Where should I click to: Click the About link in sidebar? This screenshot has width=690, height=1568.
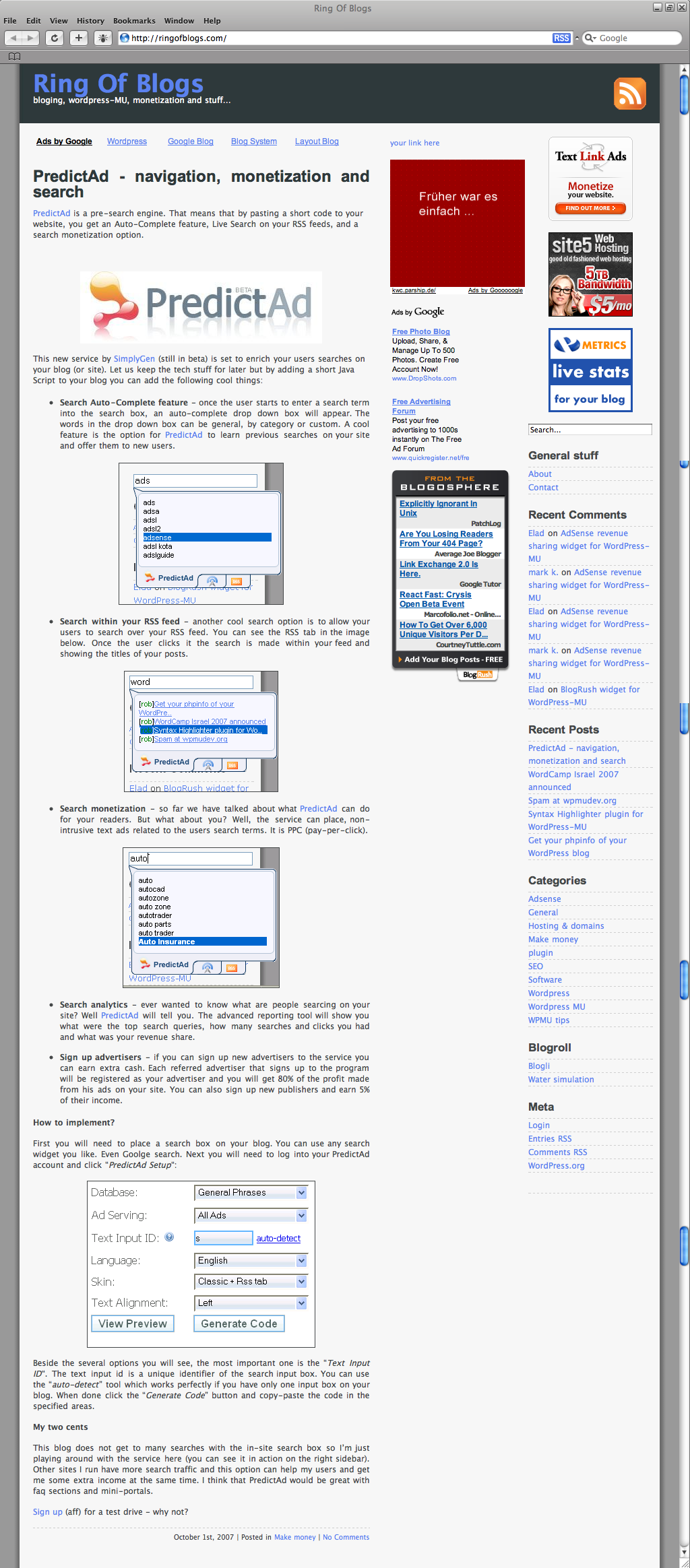[540, 474]
